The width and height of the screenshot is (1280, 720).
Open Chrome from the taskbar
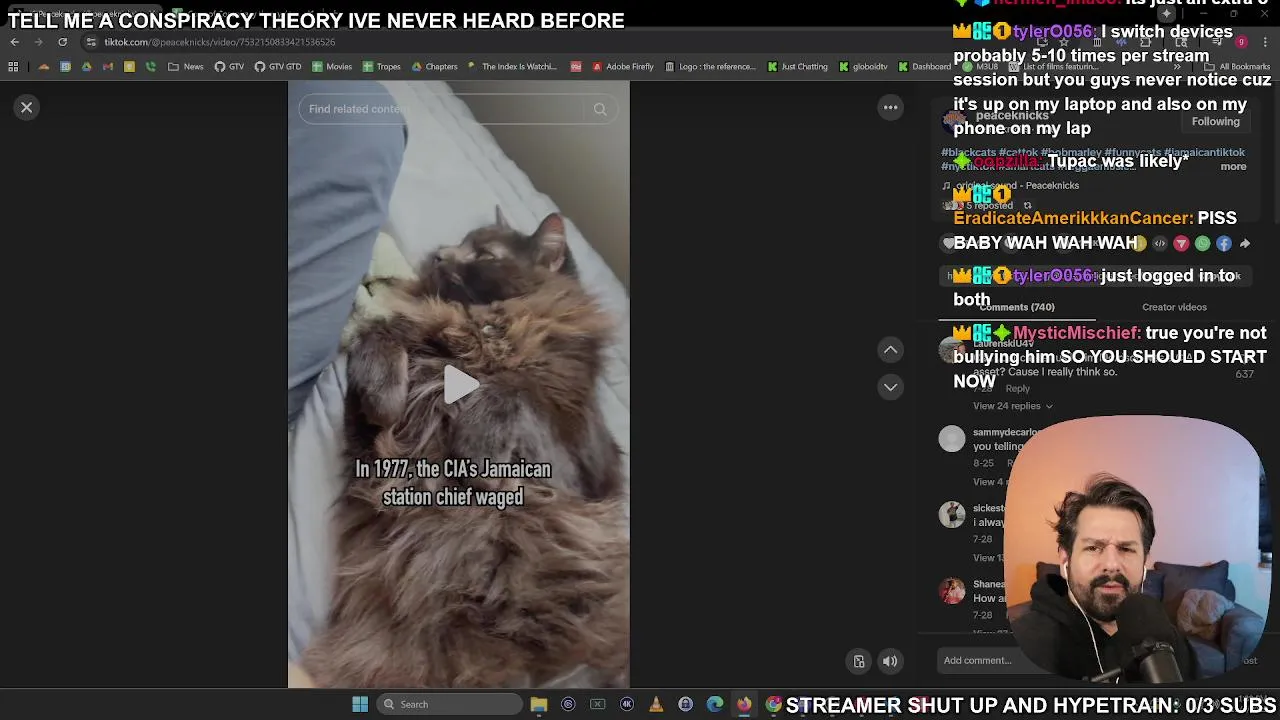(773, 704)
